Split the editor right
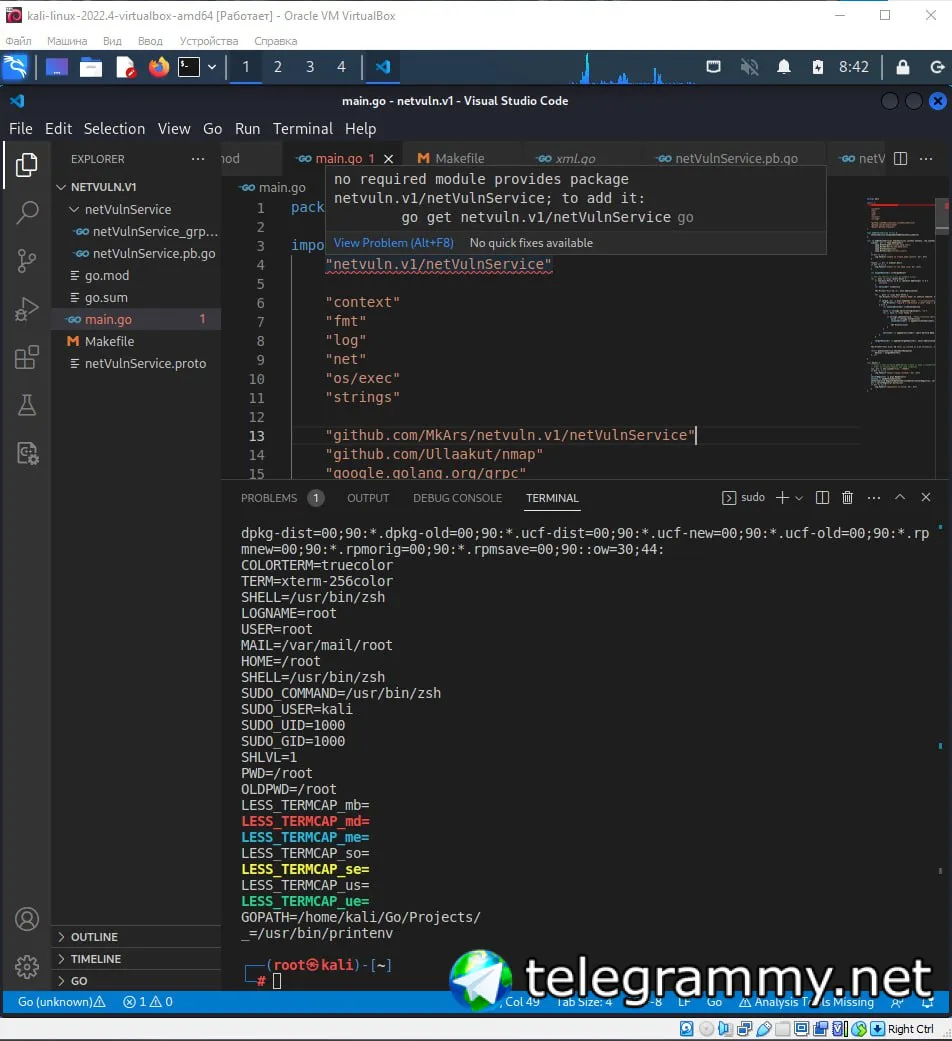The image size is (952, 1041). (x=900, y=159)
